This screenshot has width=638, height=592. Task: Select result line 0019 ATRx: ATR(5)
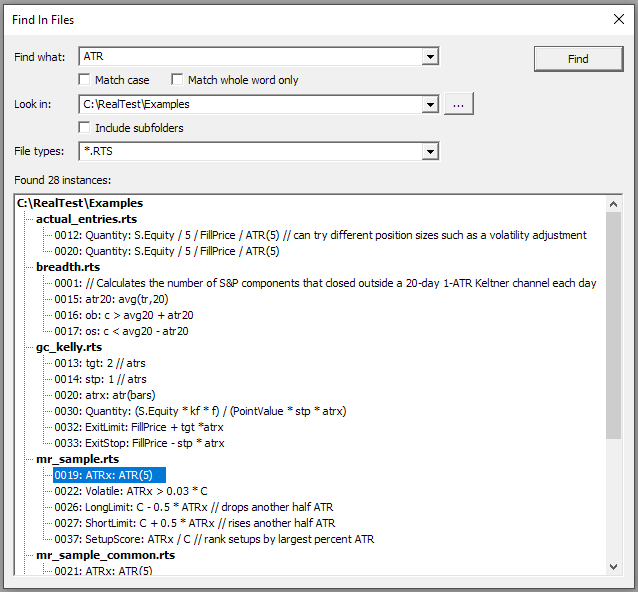(109, 475)
